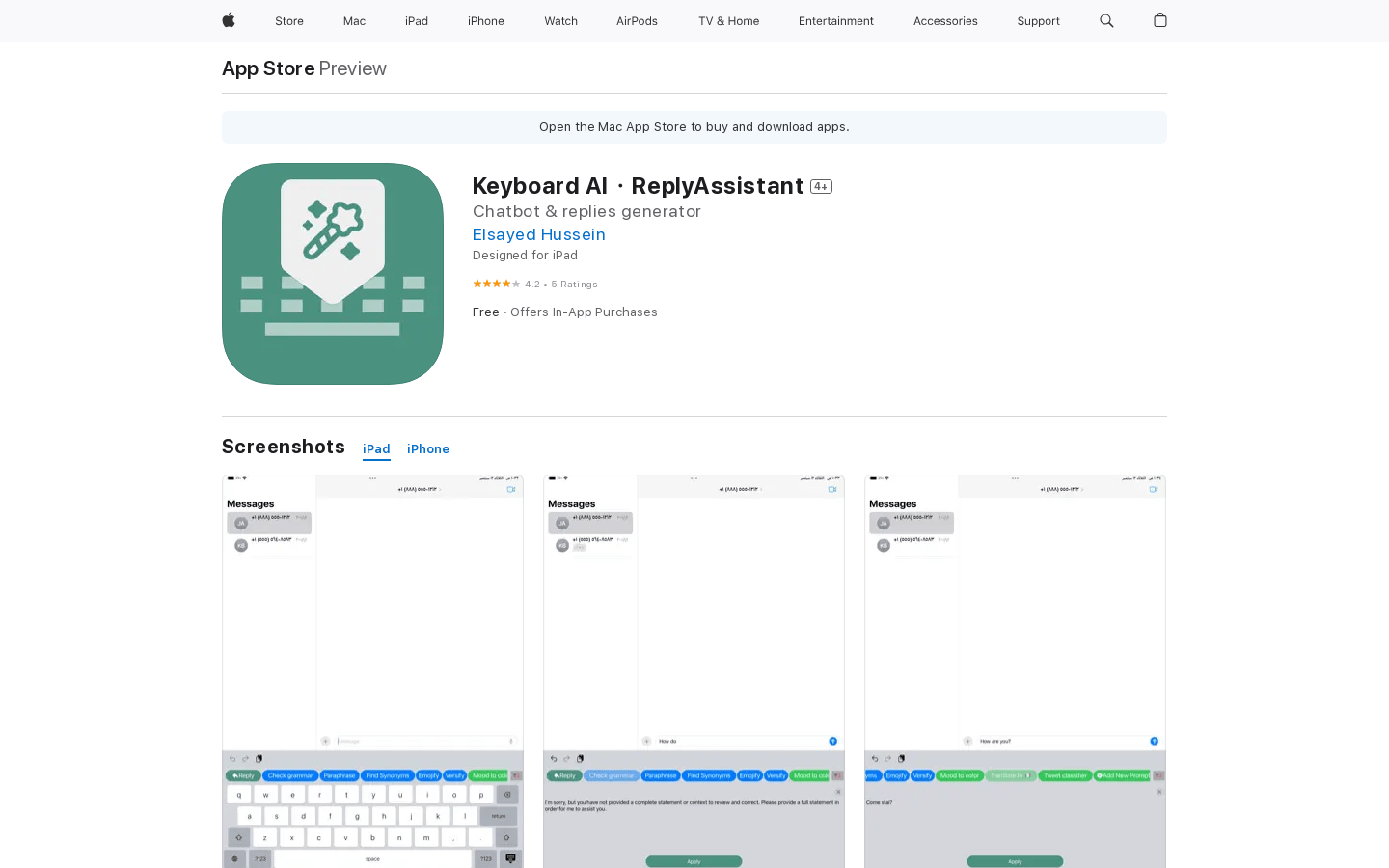The height and width of the screenshot is (868, 1389).
Task: Switch to the iPhone screenshots tab
Action: [428, 448]
